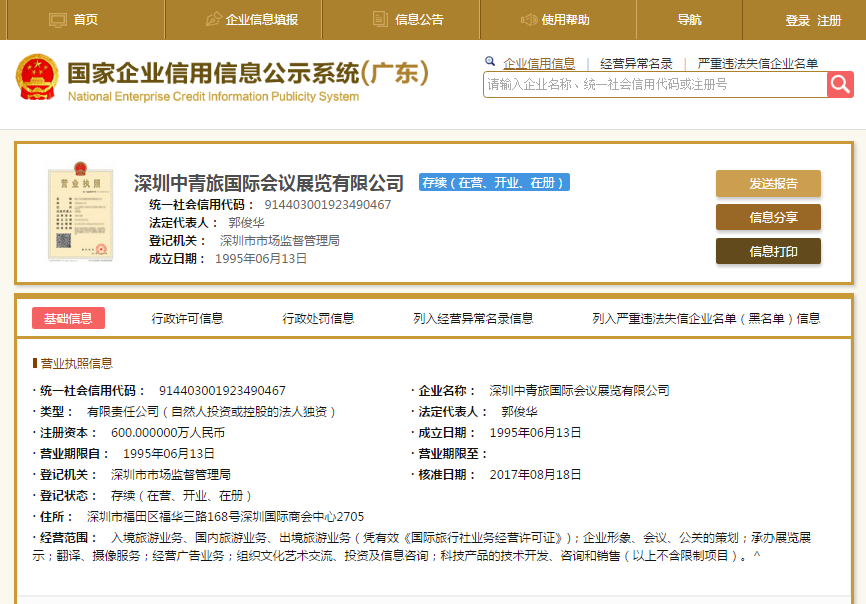The height and width of the screenshot is (604, 866).
Task: Open the 首页 menu item
Action: (x=86, y=20)
